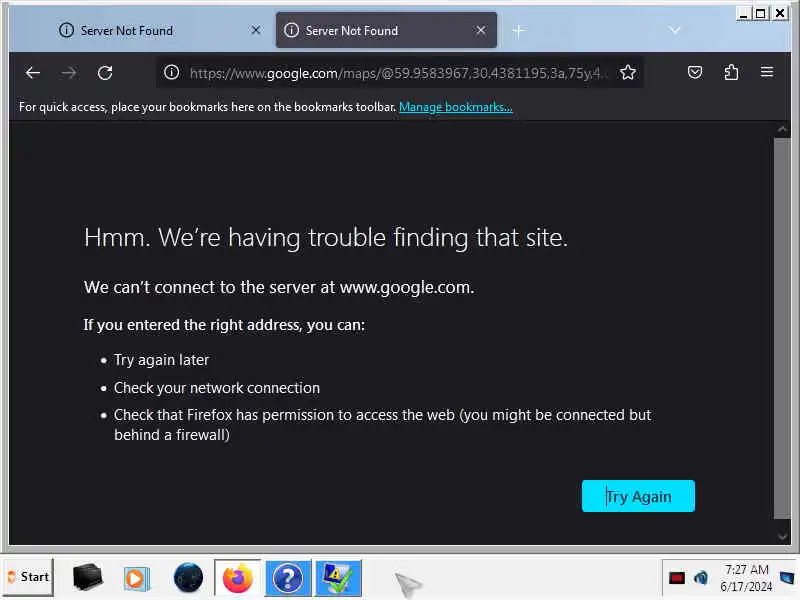Click the Try Again button

(638, 496)
